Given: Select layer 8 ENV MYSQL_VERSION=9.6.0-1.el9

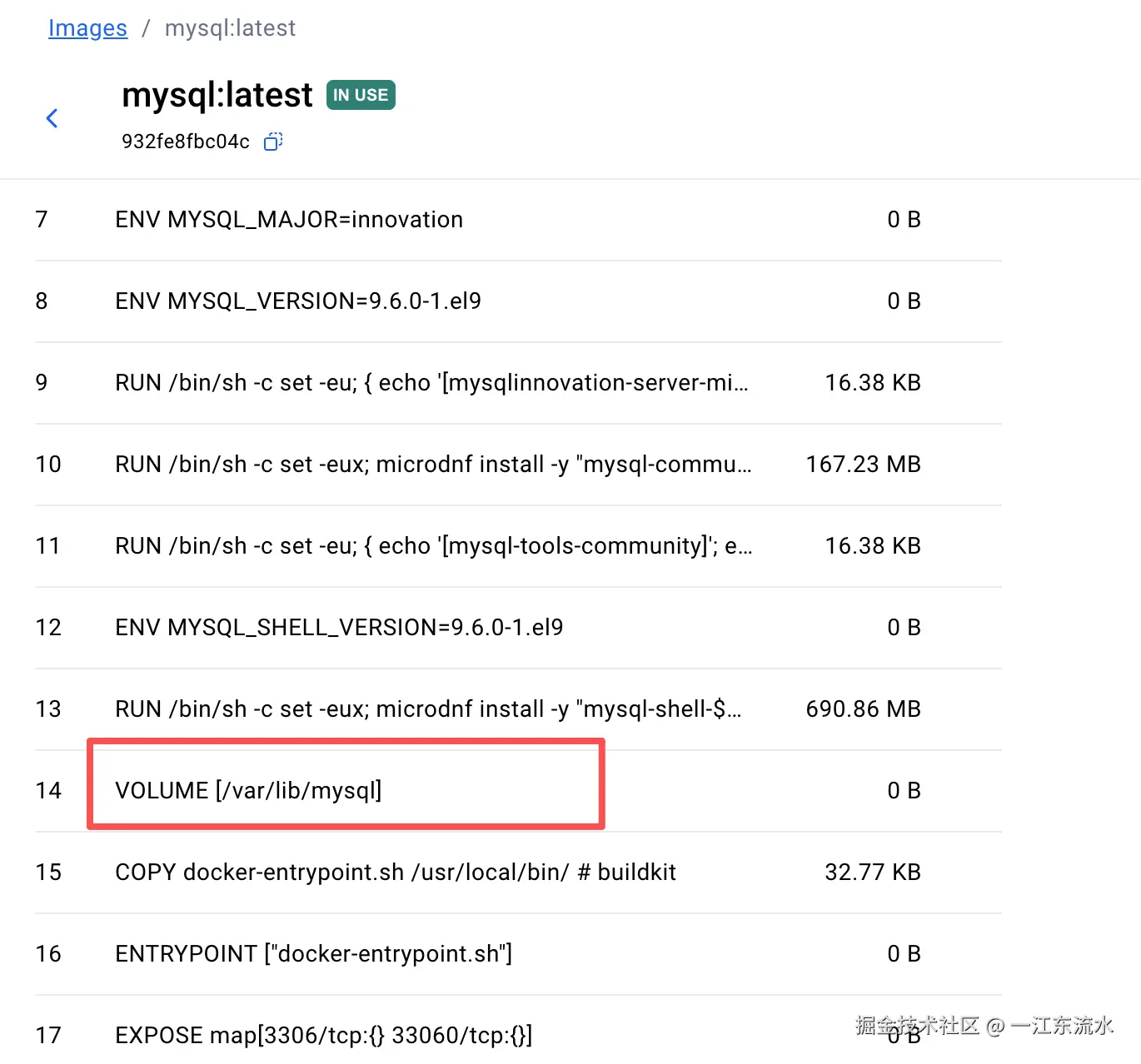Looking at the screenshot, I should point(518,301).
